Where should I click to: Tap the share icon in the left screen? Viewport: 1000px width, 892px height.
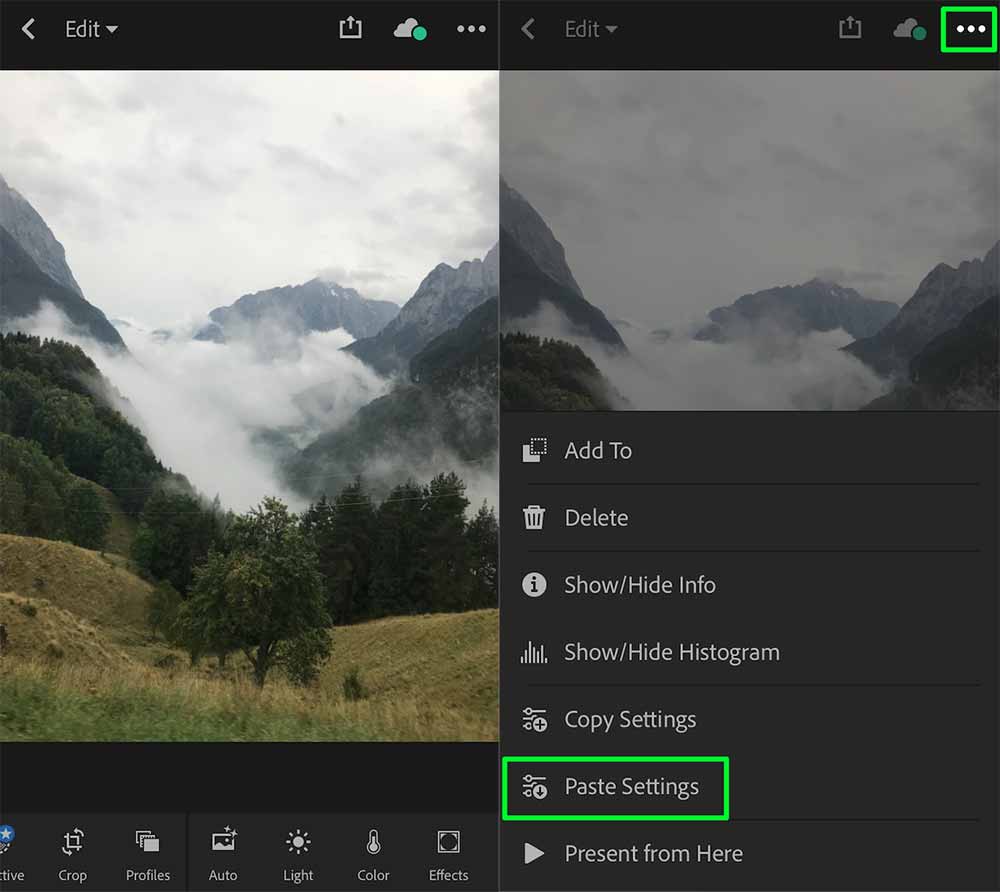click(x=350, y=28)
